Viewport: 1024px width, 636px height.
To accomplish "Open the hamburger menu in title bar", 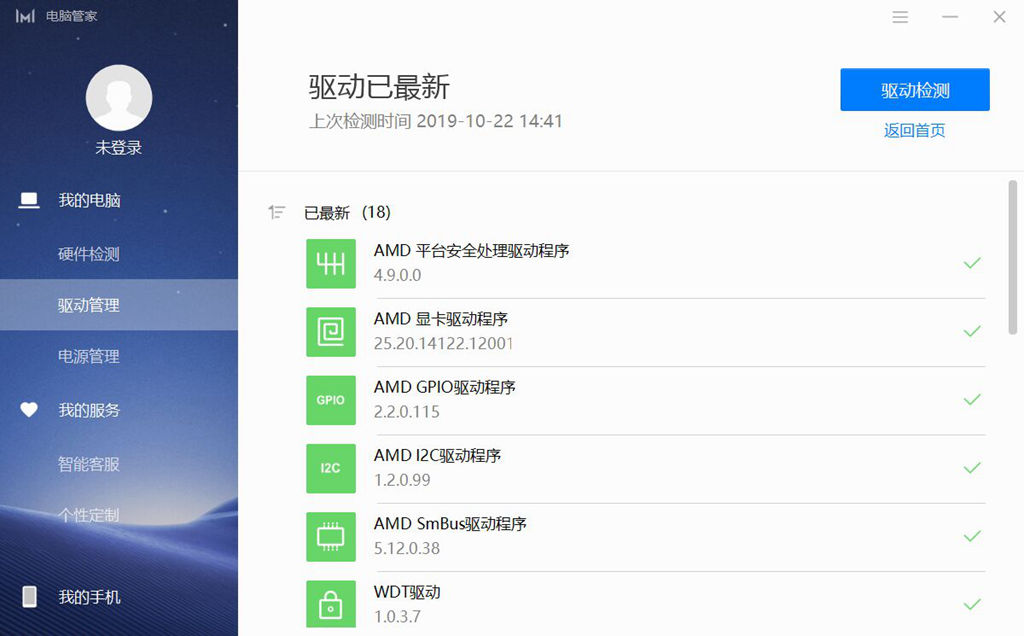I will (899, 16).
